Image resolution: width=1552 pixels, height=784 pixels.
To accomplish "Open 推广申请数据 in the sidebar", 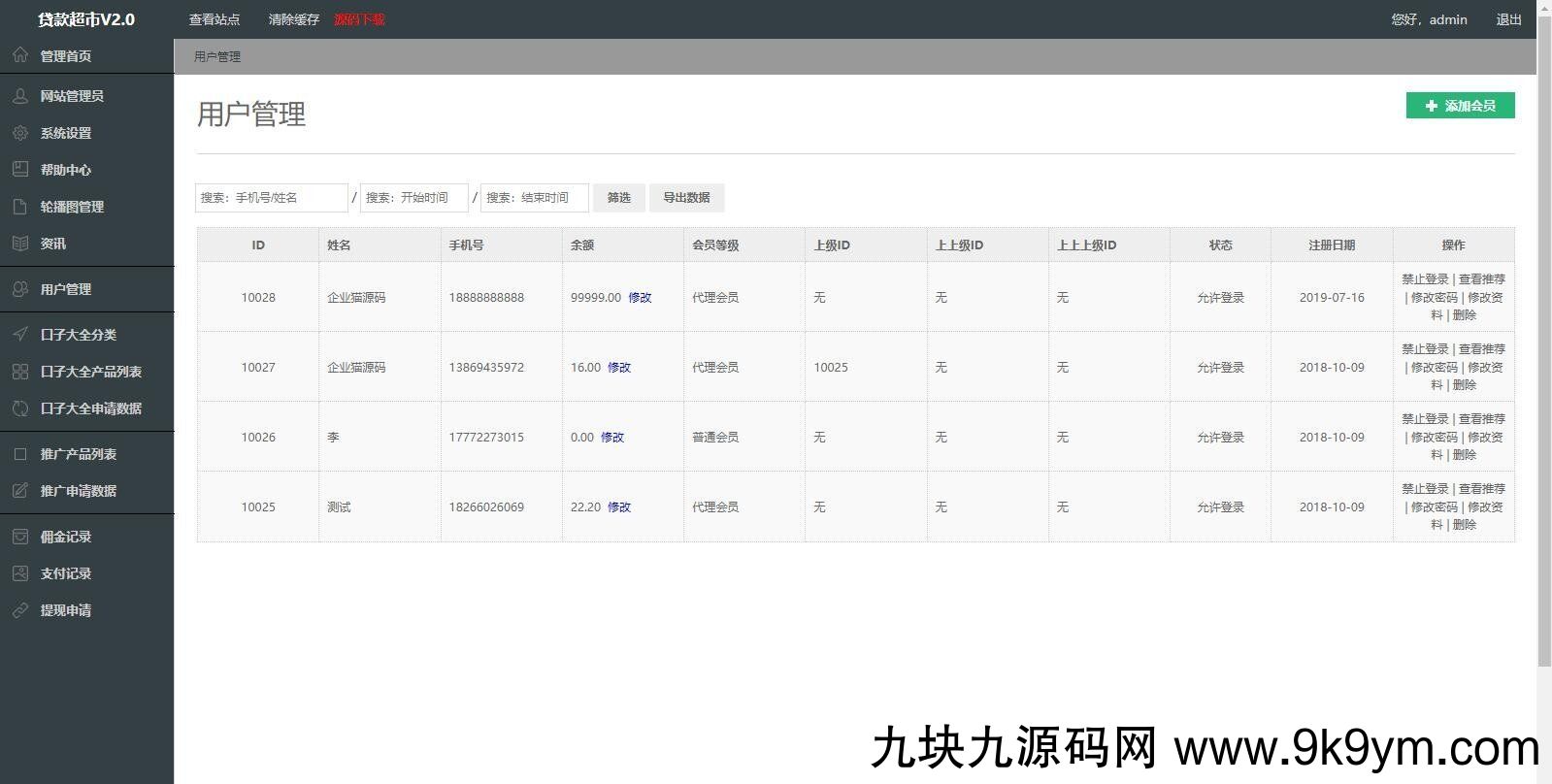I will coord(78,491).
